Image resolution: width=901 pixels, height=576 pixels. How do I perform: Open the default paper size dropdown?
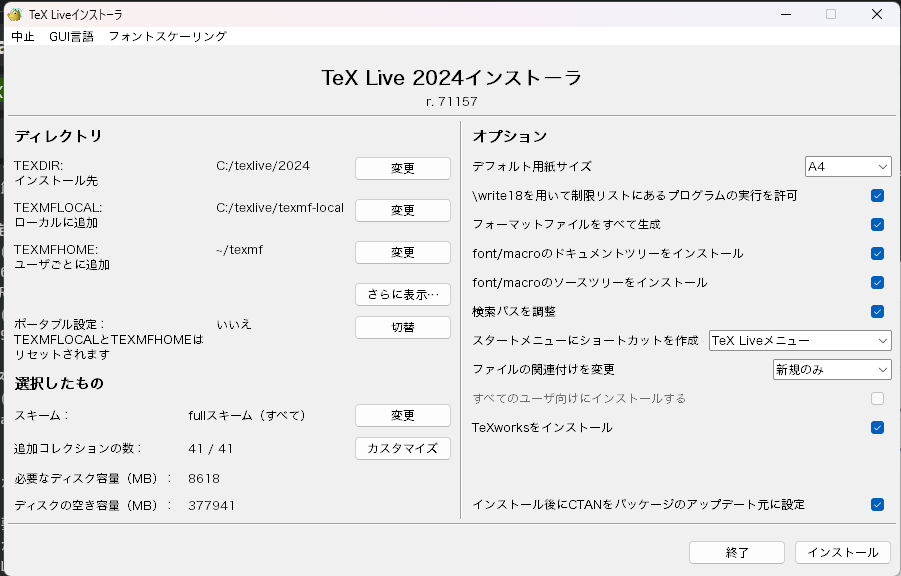[x=848, y=166]
